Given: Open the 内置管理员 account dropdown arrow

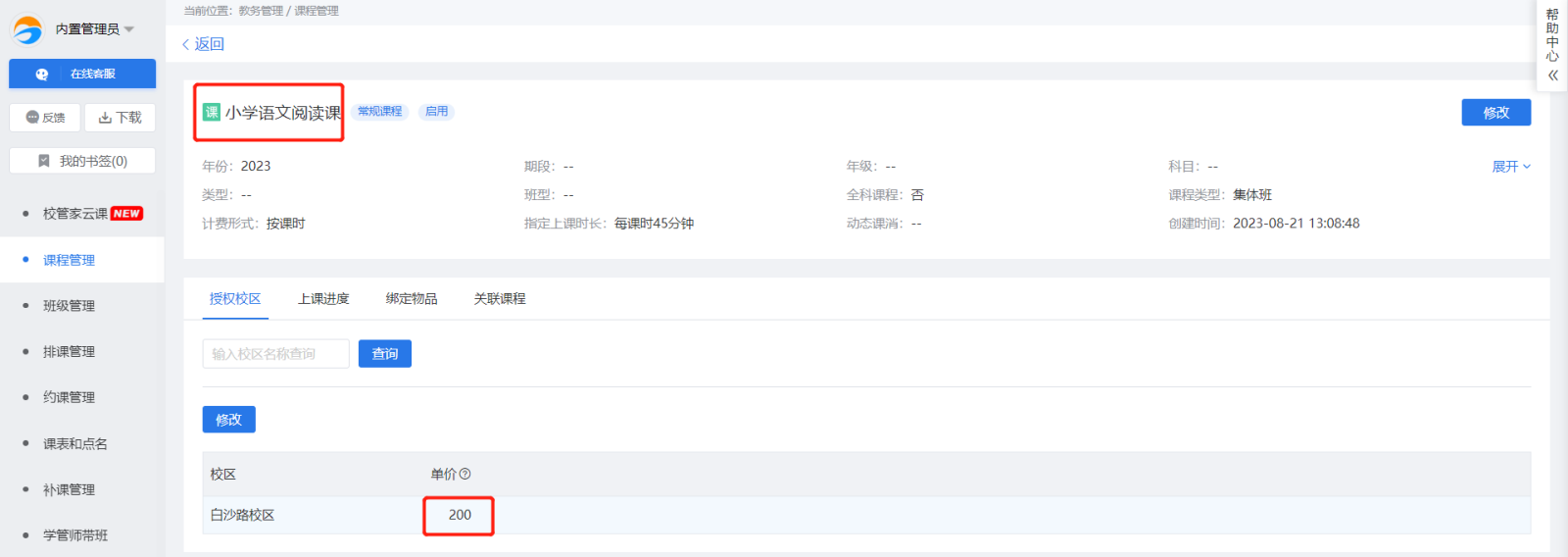Looking at the screenshot, I should (129, 29).
